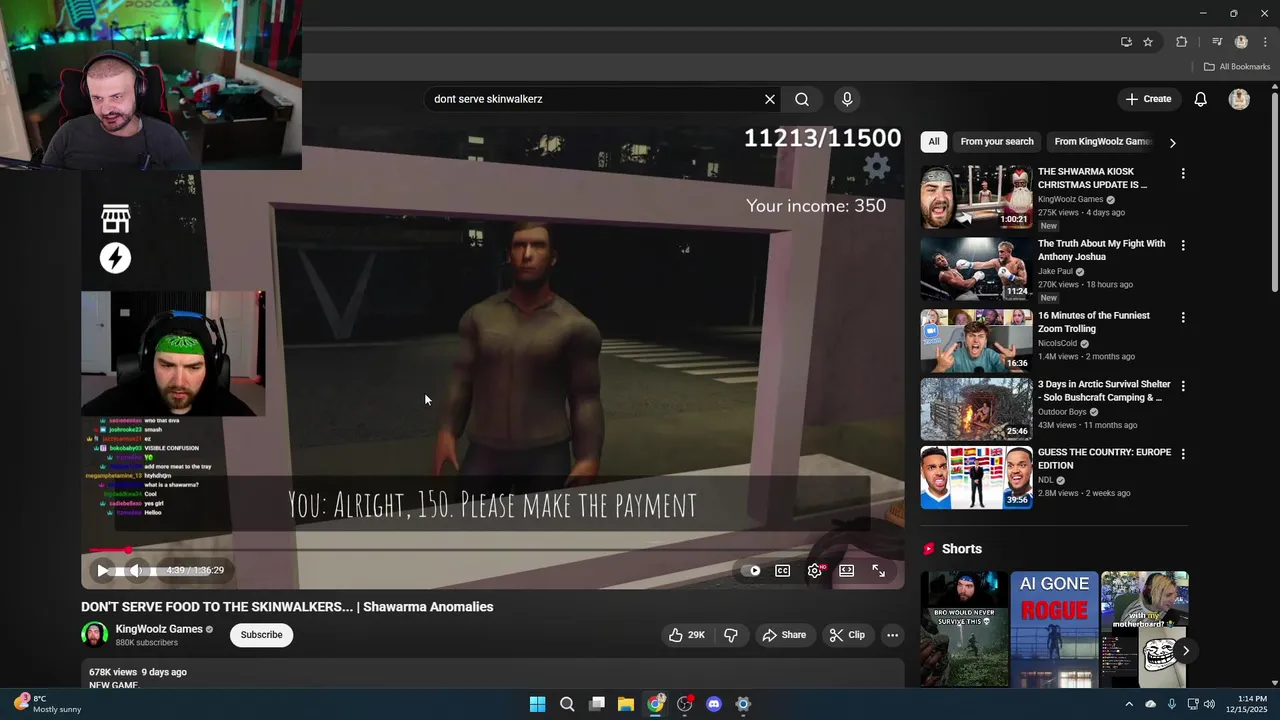1280x720 pixels.
Task: Open The Truth About My Fight video title
Action: [1101, 250]
